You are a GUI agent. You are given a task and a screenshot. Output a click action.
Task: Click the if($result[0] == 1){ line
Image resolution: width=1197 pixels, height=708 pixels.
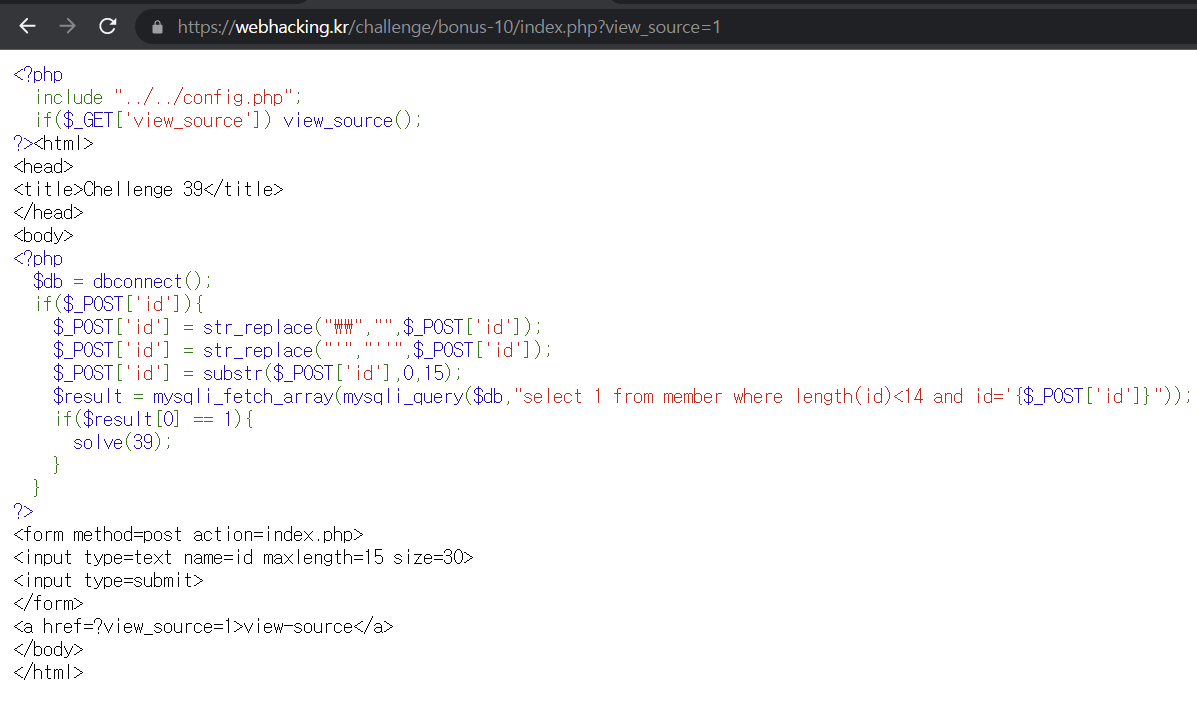(x=154, y=419)
